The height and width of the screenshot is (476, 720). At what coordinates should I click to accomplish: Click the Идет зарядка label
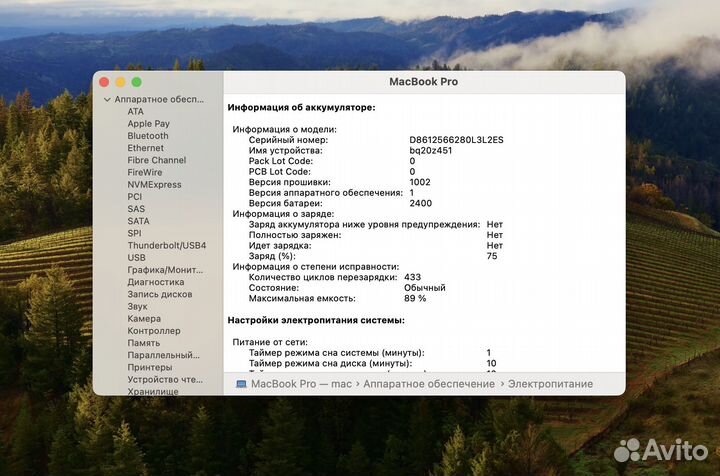coord(280,246)
